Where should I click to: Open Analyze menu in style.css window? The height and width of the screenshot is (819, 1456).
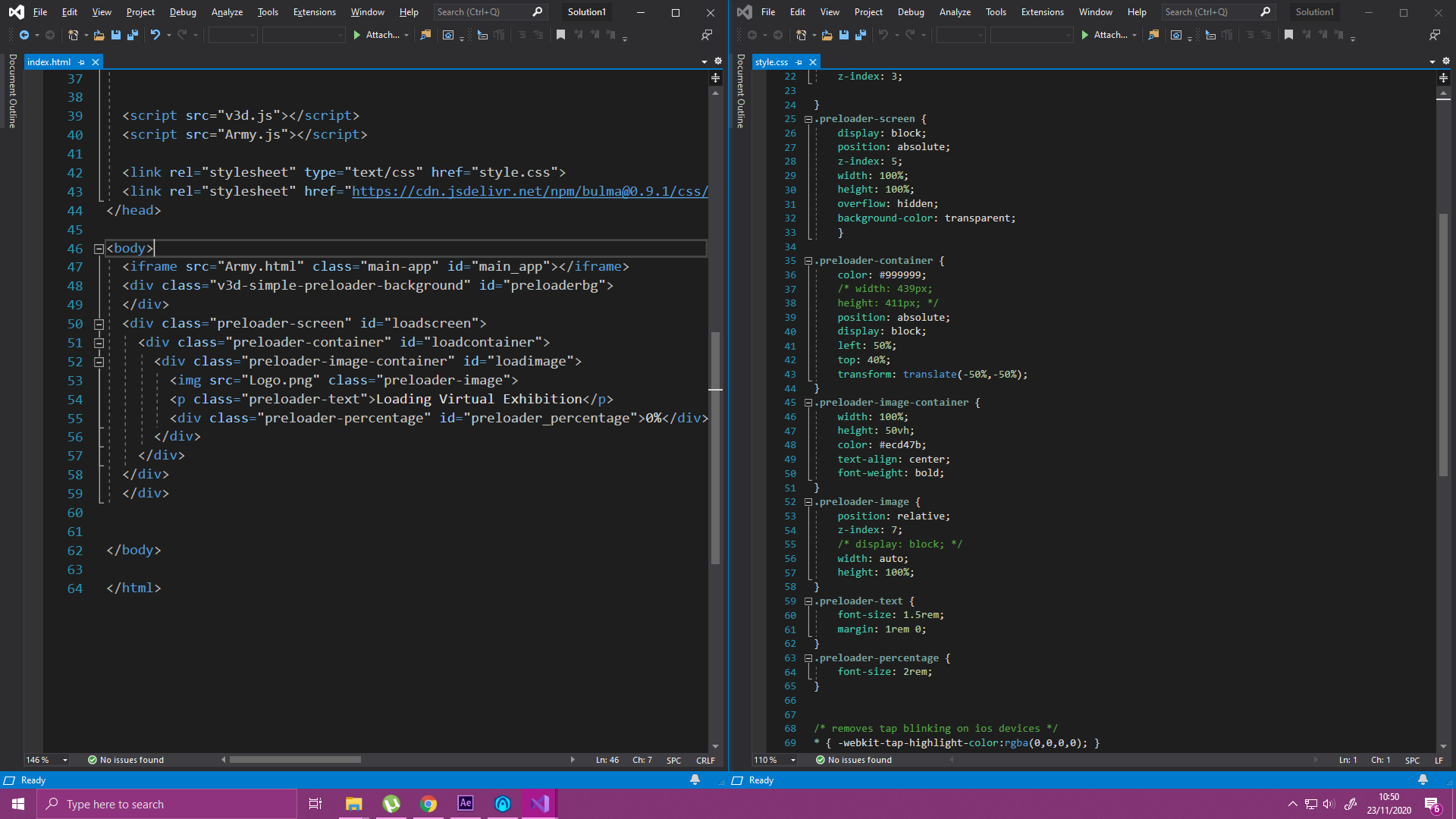click(955, 12)
